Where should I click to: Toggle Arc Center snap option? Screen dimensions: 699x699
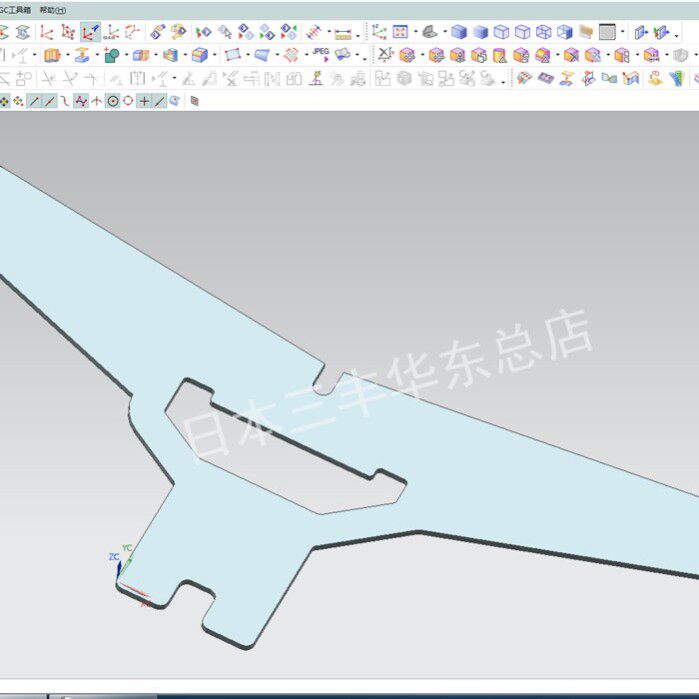click(112, 101)
